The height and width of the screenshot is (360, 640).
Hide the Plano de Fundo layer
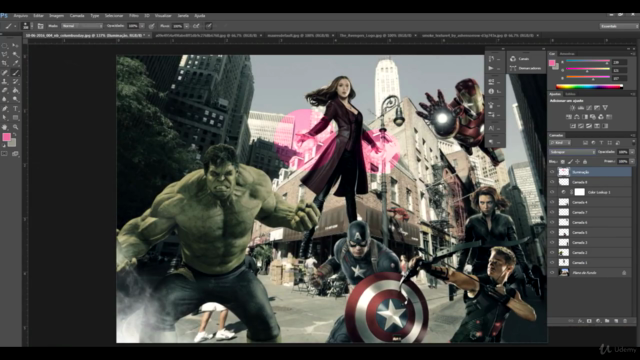[552, 272]
